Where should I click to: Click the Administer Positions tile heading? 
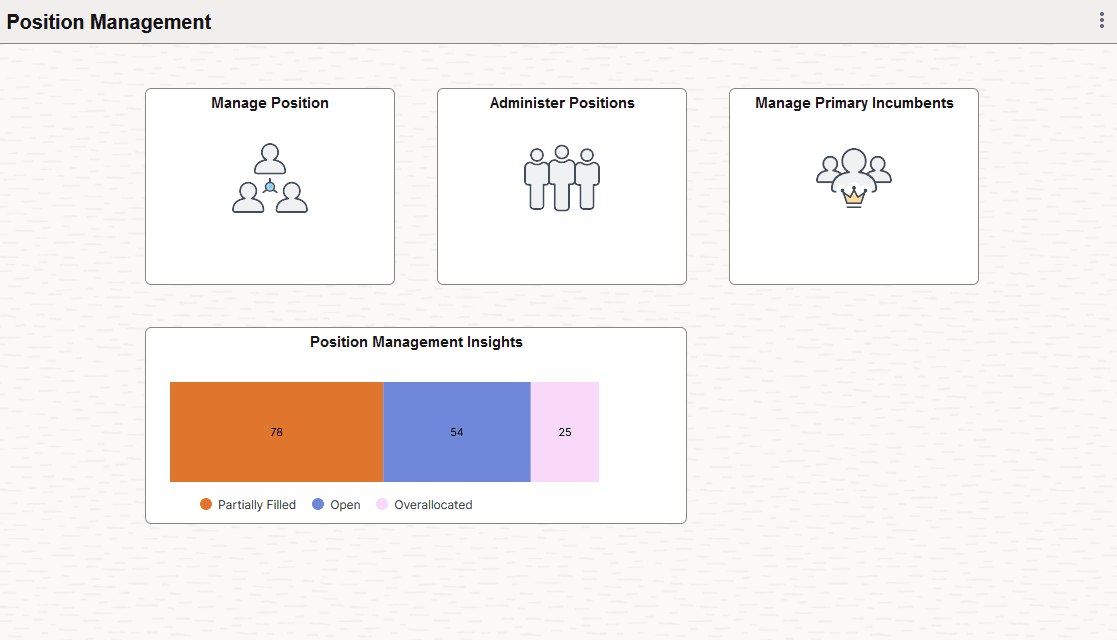coord(561,103)
